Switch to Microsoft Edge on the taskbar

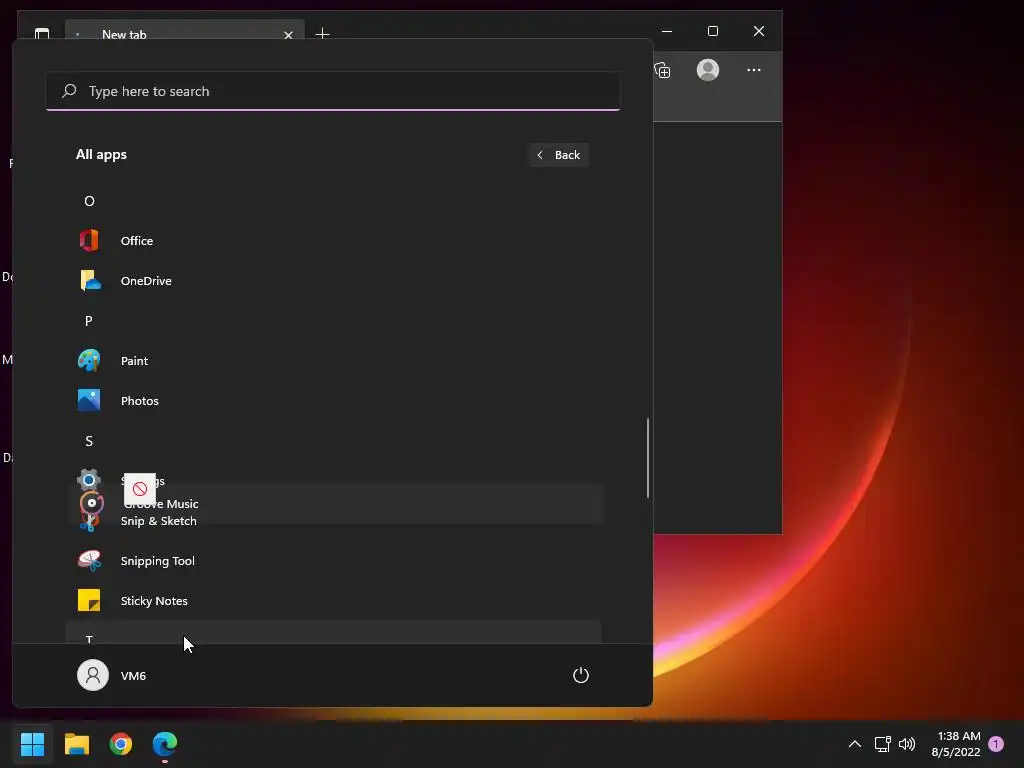tap(165, 743)
